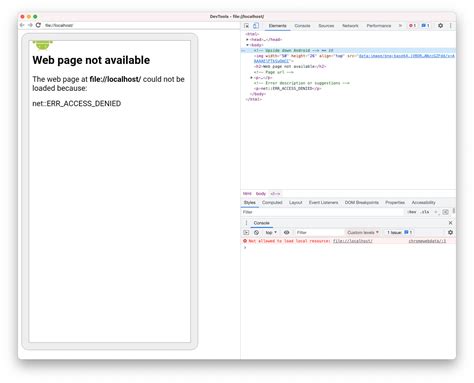Reload the page with refresh icon
Screen dimensions: 474x383
38,25
